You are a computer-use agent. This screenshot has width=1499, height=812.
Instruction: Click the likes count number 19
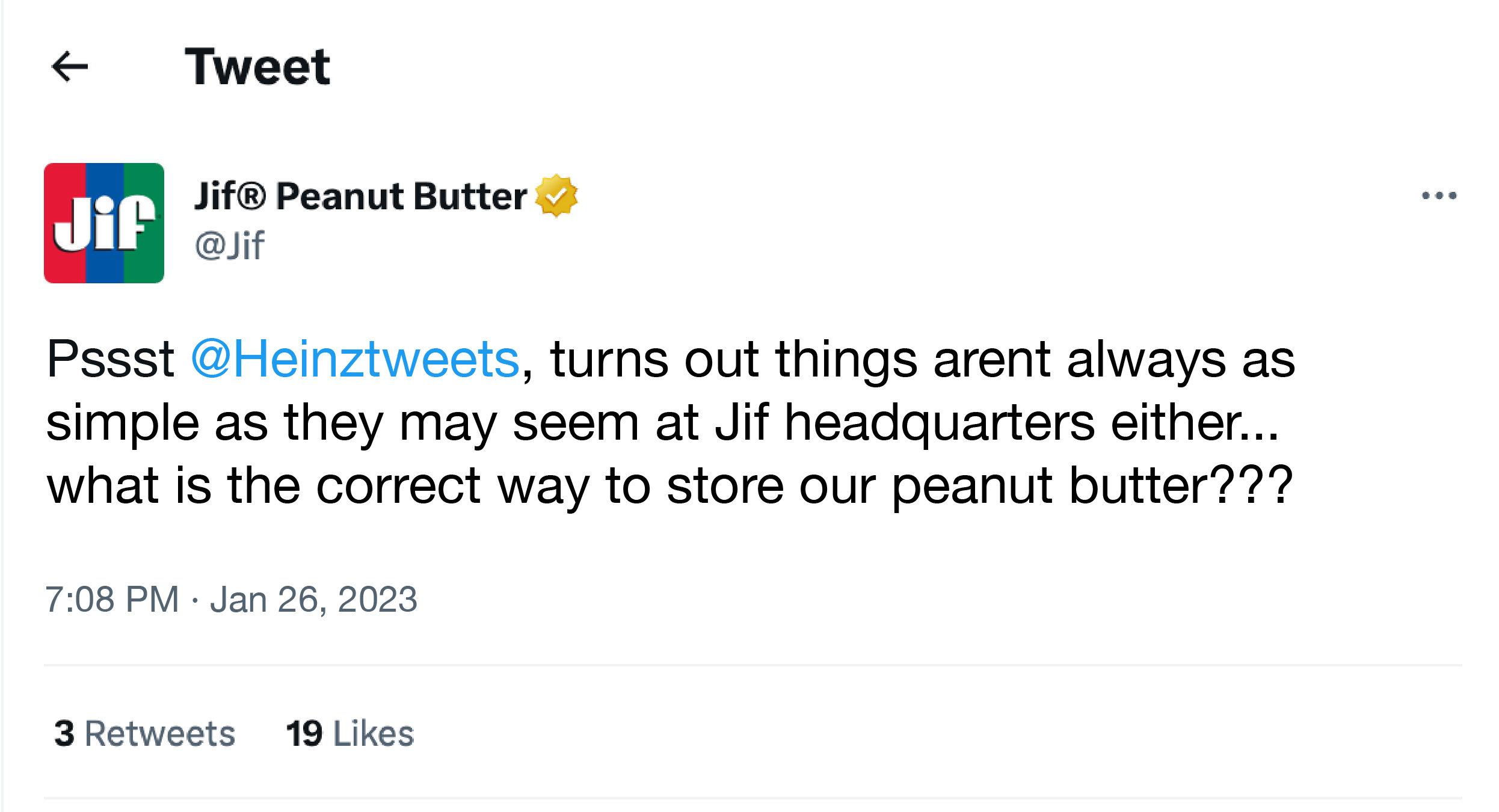pyautogui.click(x=304, y=734)
